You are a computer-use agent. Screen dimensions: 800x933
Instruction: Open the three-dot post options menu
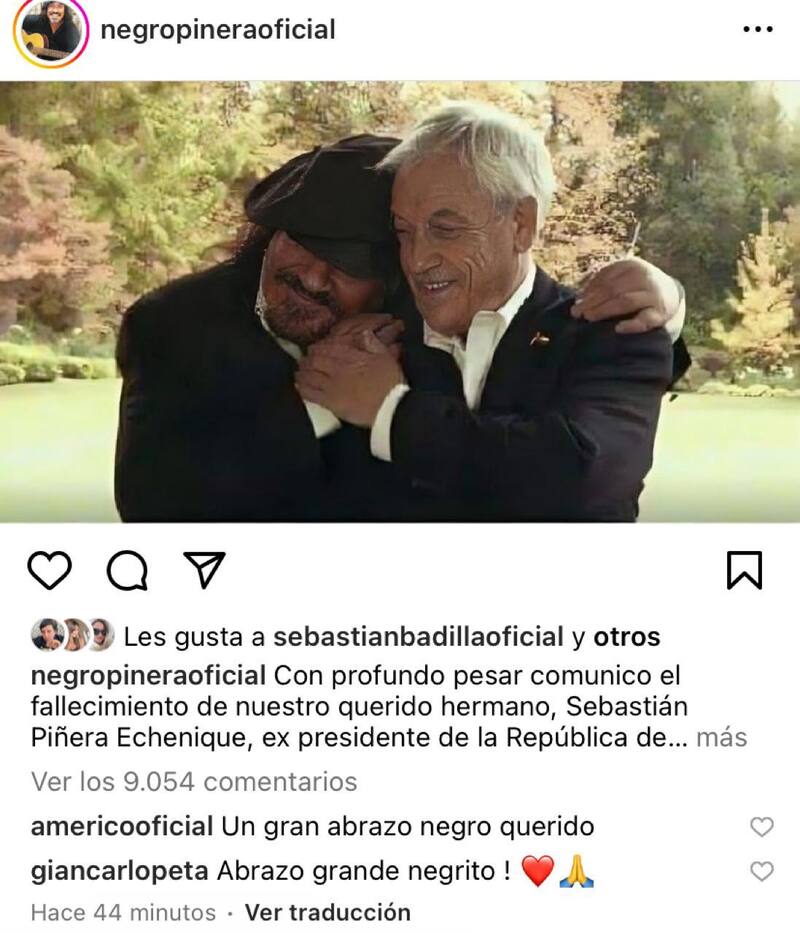click(x=758, y=29)
